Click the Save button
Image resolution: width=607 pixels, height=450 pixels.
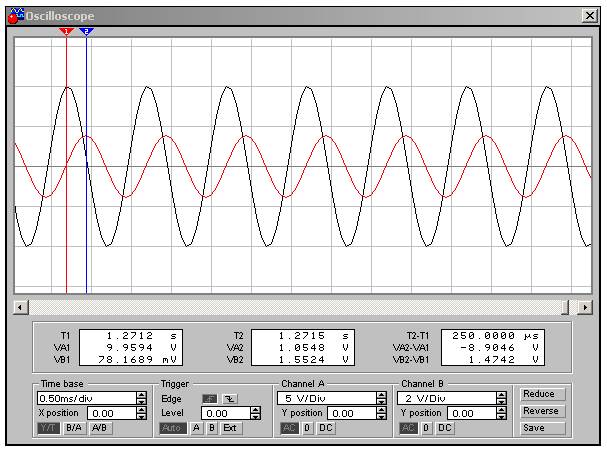[542, 428]
